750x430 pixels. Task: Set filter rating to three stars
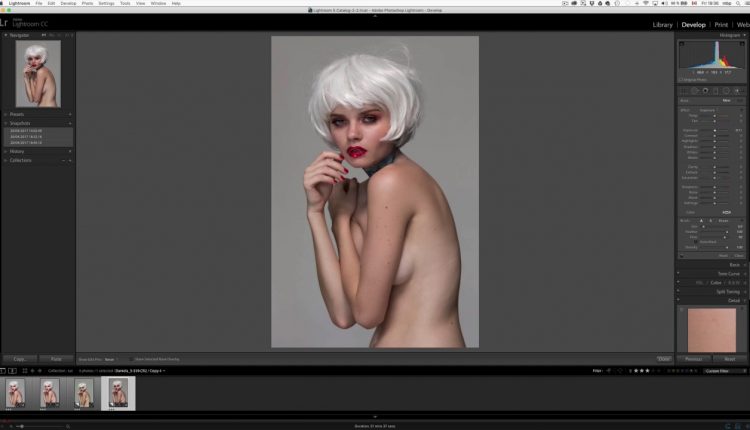(647, 371)
